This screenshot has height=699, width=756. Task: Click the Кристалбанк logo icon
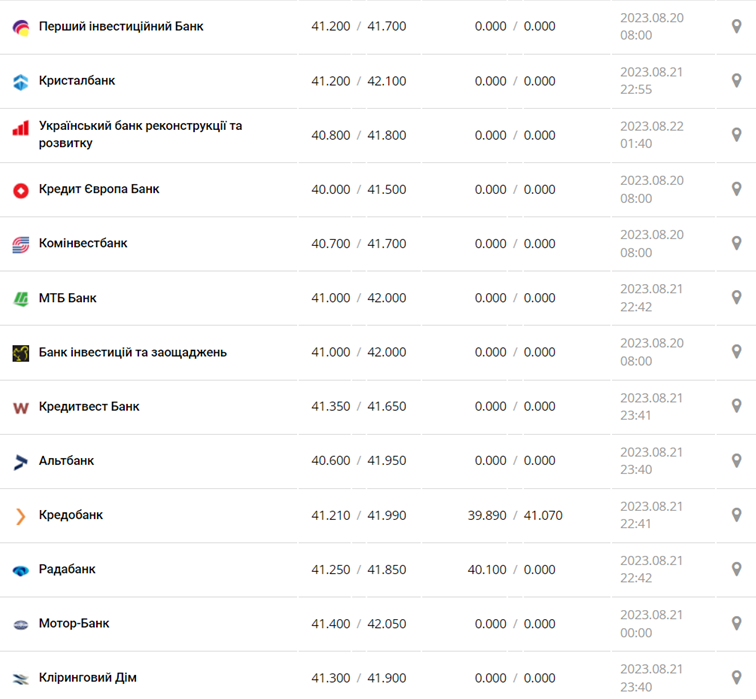coord(21,82)
